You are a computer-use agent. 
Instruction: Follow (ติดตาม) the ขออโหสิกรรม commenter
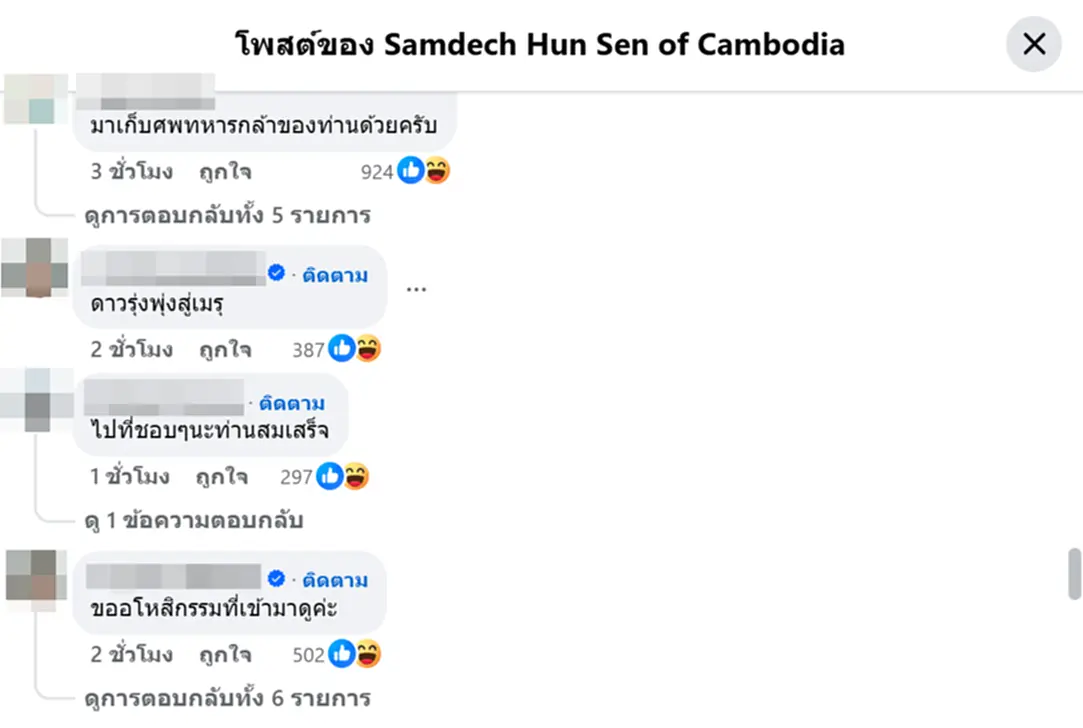pyautogui.click(x=335, y=580)
